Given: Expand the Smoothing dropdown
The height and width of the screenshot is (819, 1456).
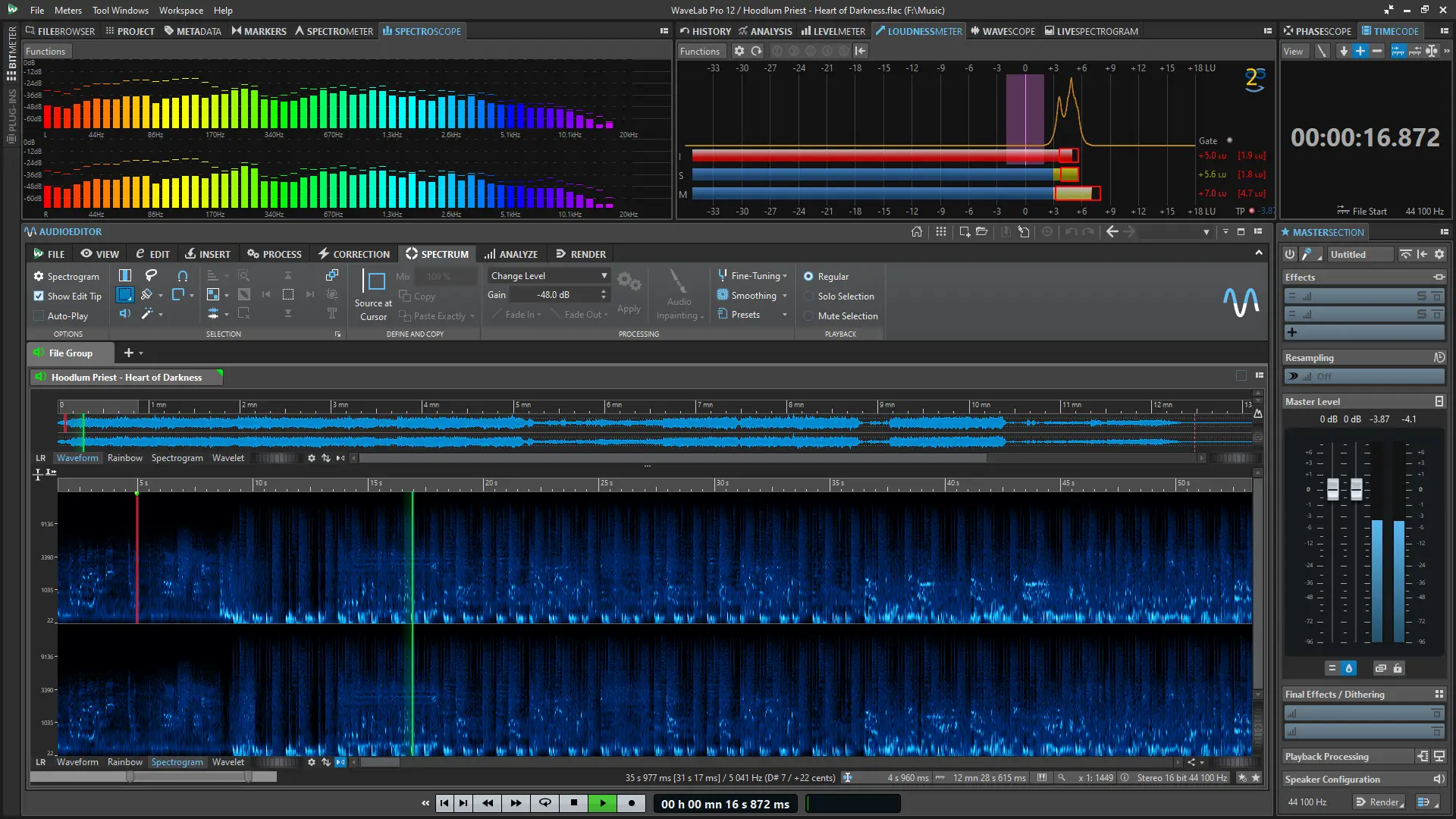Looking at the screenshot, I should pos(784,296).
